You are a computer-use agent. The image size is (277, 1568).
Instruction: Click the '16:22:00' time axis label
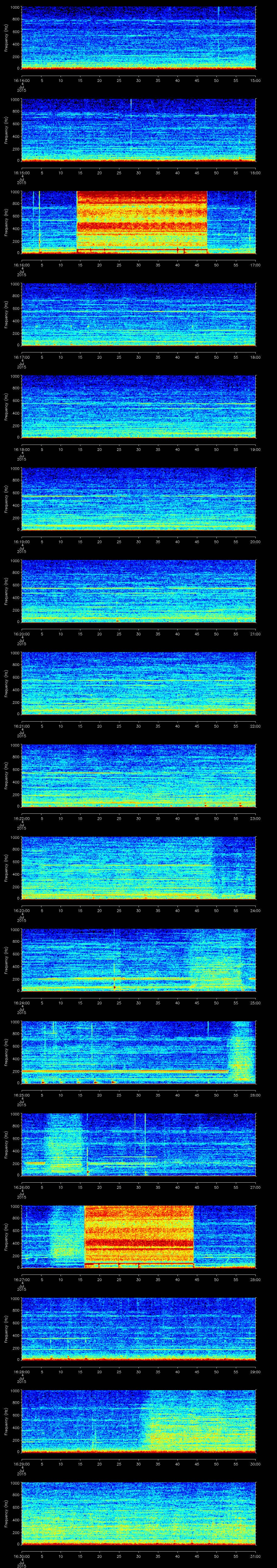pos(21,819)
